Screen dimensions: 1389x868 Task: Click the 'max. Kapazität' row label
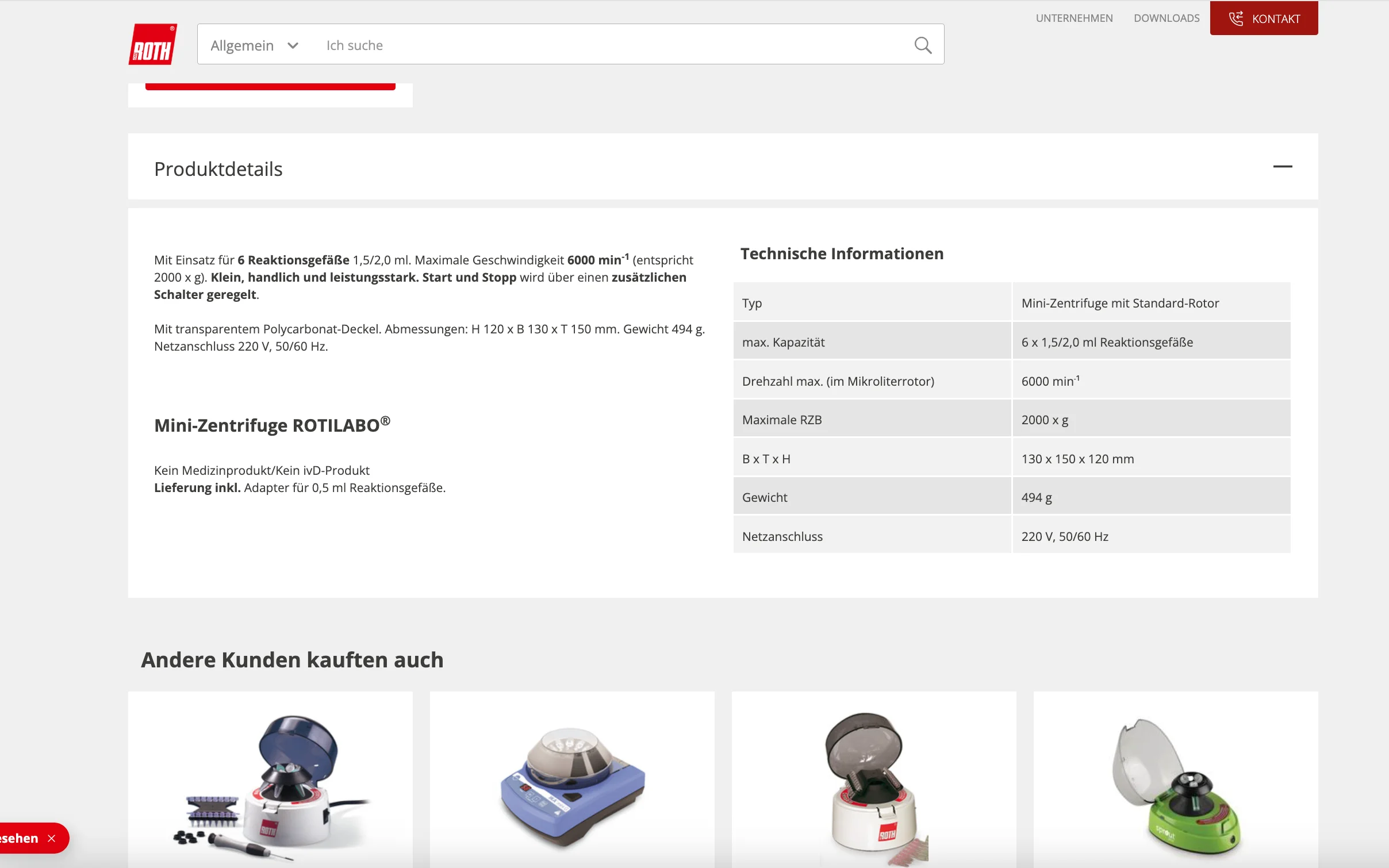783,342
